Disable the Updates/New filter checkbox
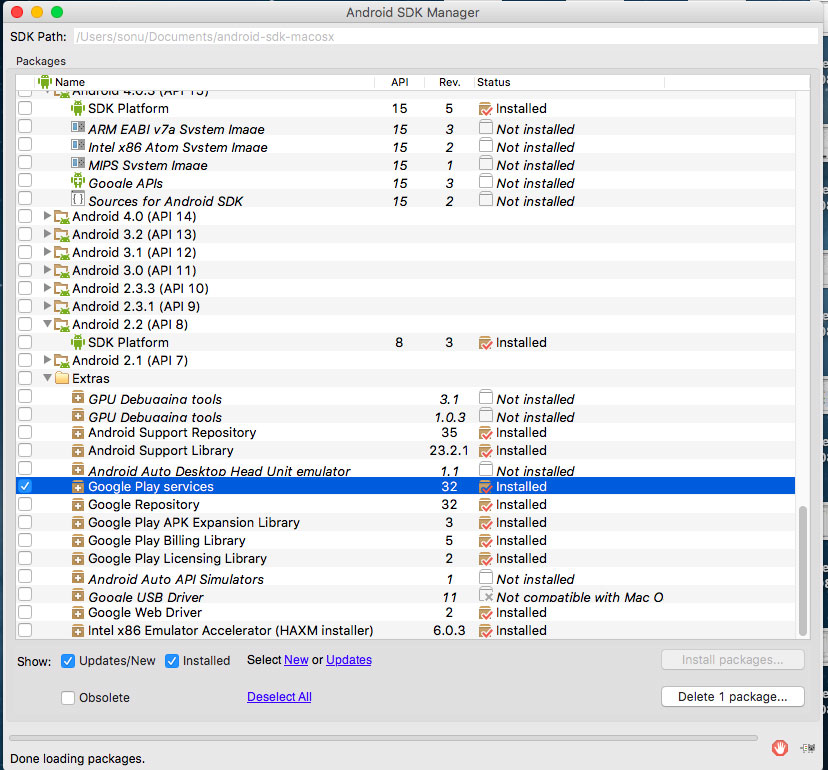The width and height of the screenshot is (828, 770). (68, 660)
